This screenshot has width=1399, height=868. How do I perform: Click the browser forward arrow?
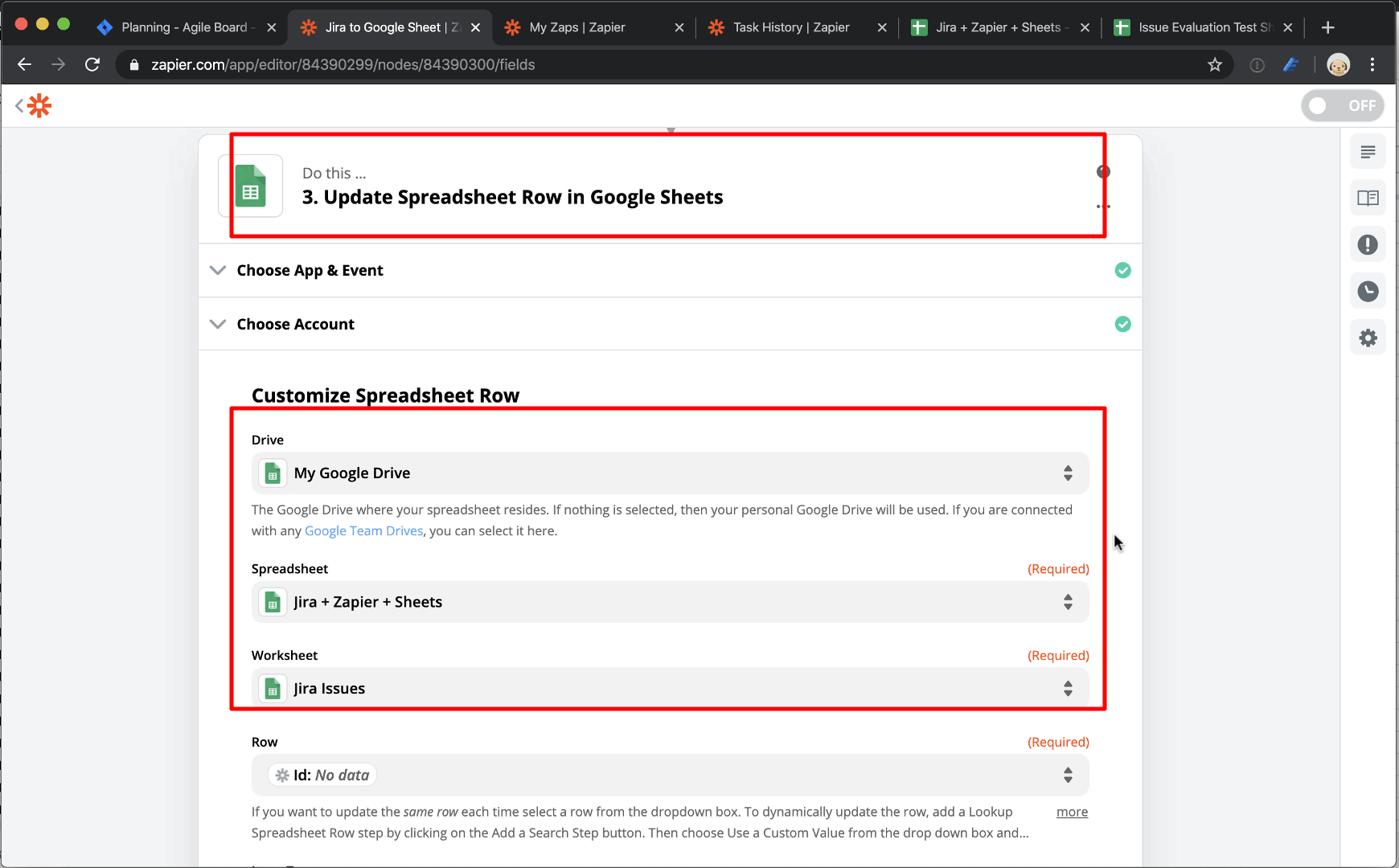58,64
